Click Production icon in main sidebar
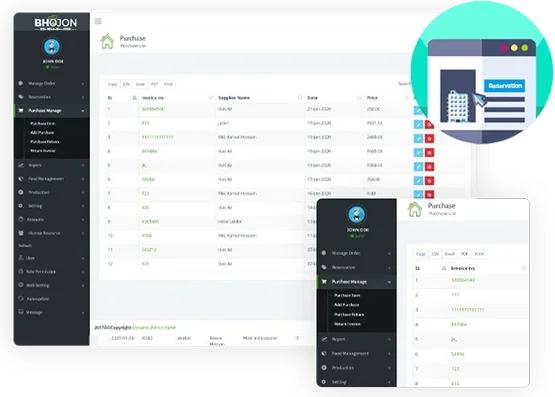The width and height of the screenshot is (555, 397). (21, 192)
